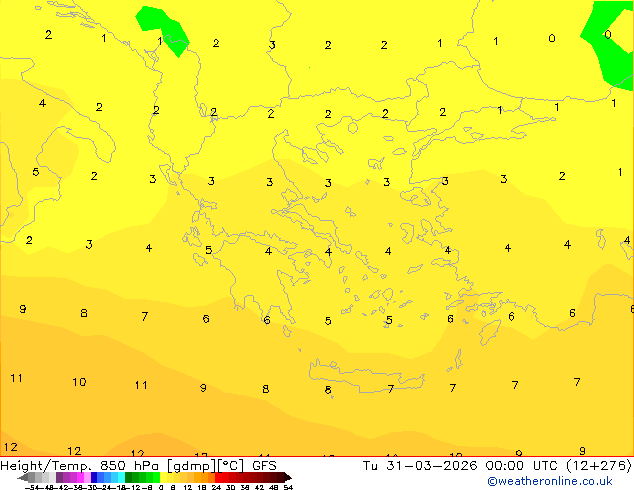Click the legend label -54
This screenshot has height=490, width=634.
(x=34, y=487)
